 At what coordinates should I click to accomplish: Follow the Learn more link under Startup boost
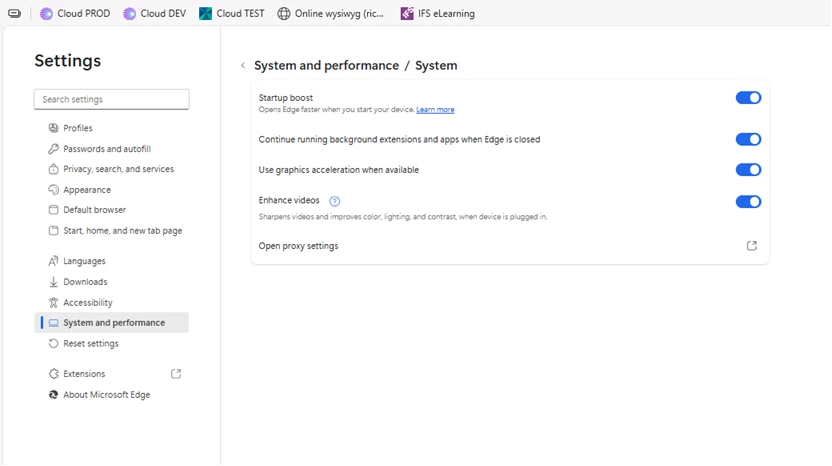click(435, 110)
